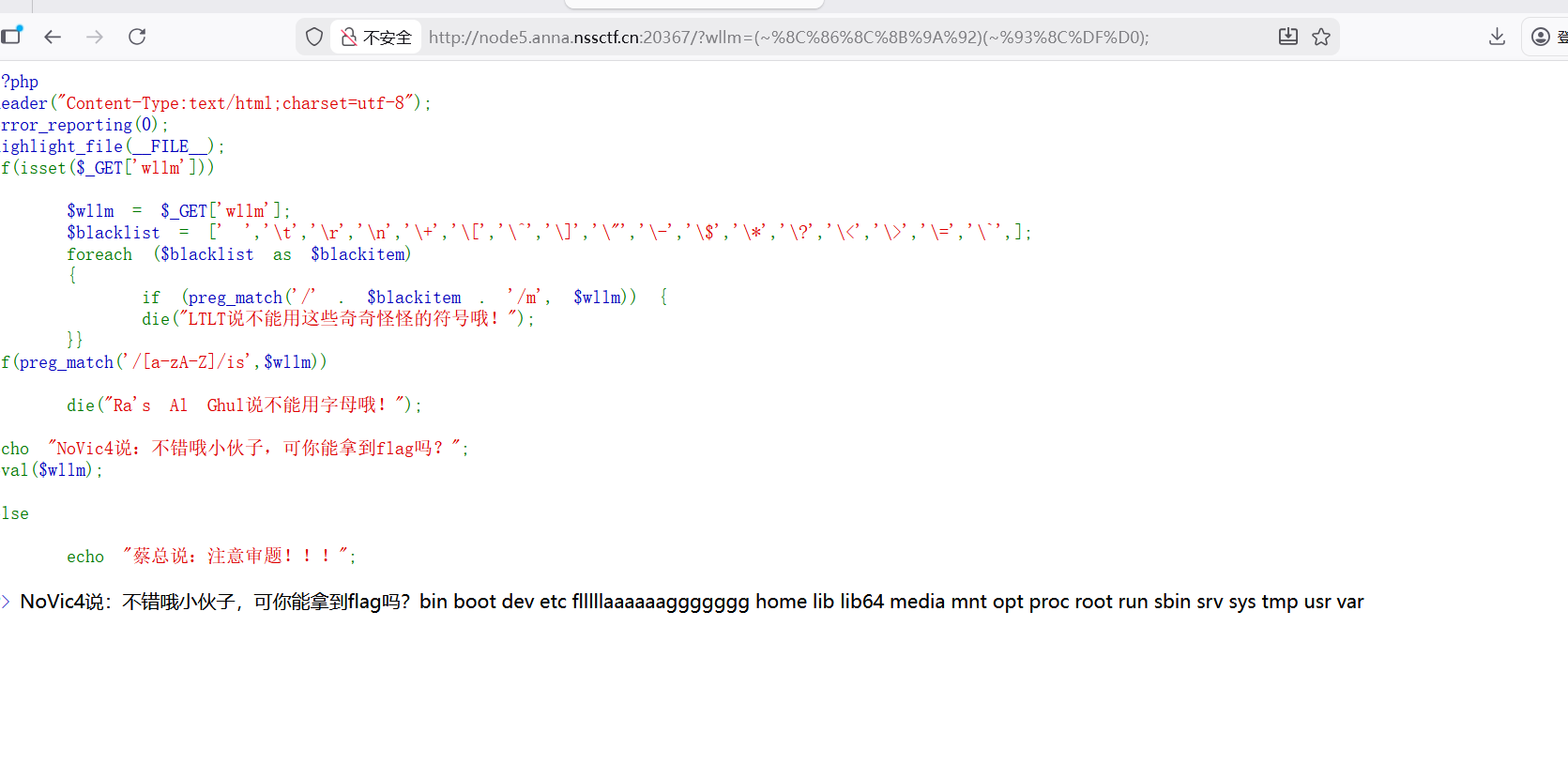The height and width of the screenshot is (764, 1568).
Task: Expand the chevron before NoVic4 output
Action: [x=7, y=602]
